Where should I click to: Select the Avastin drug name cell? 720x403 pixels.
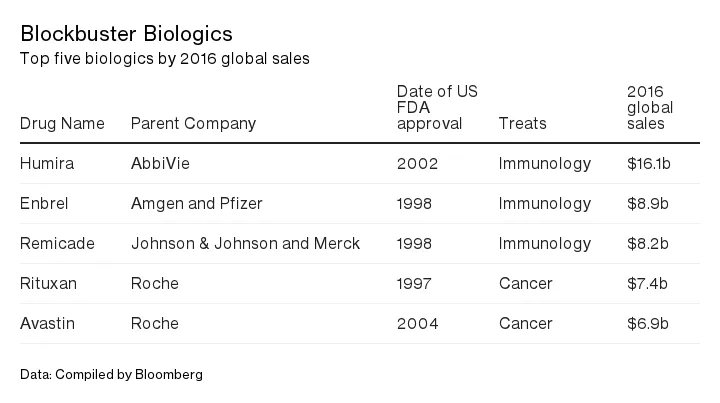coord(46,324)
